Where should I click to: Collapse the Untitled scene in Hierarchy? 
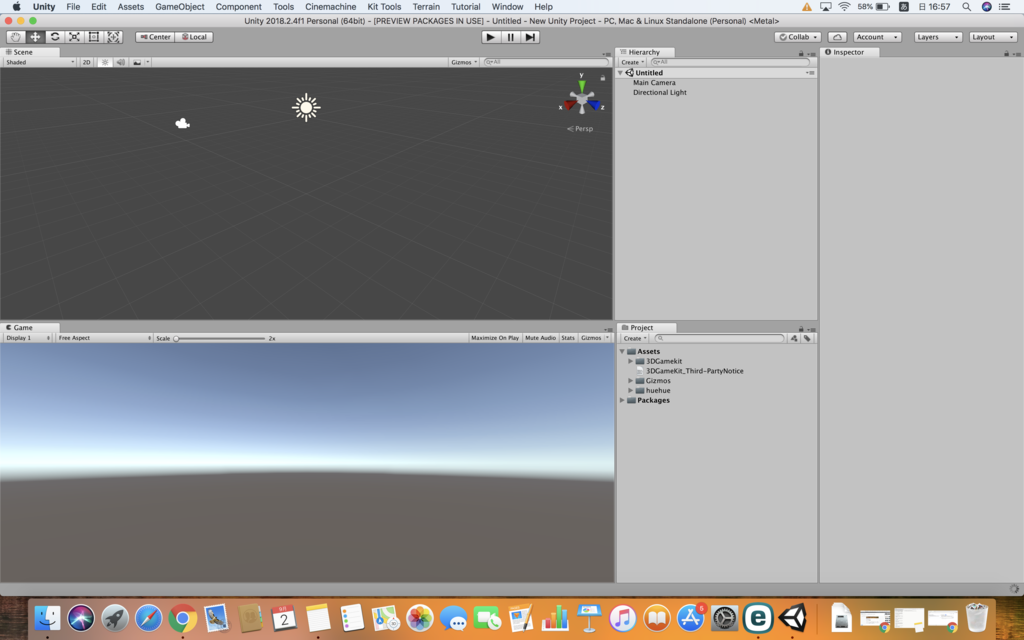pos(620,72)
